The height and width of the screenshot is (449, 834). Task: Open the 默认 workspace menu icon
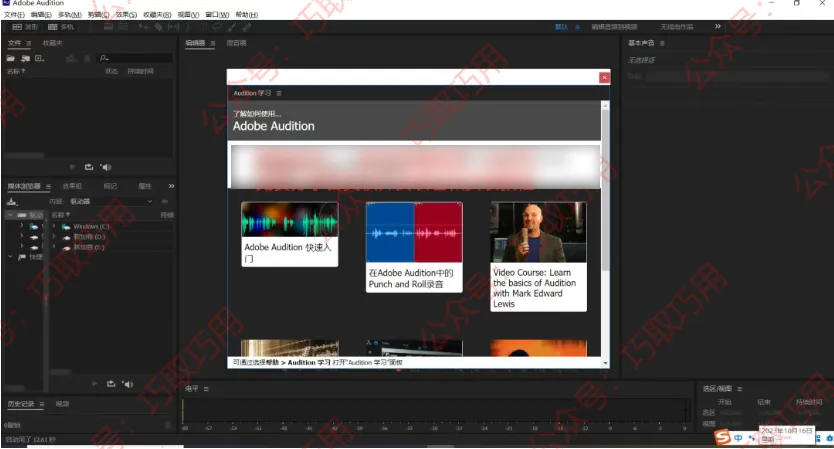(x=577, y=27)
